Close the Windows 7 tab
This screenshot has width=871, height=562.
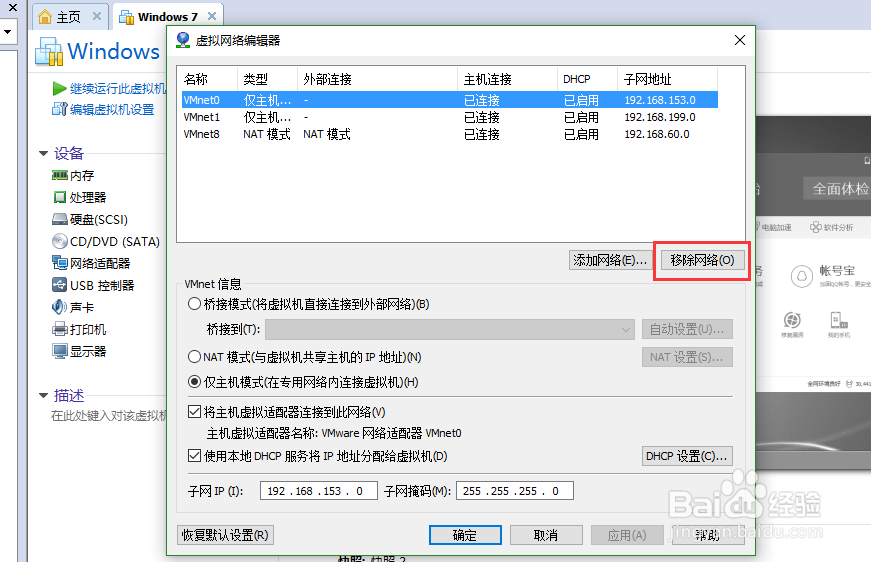[x=212, y=16]
